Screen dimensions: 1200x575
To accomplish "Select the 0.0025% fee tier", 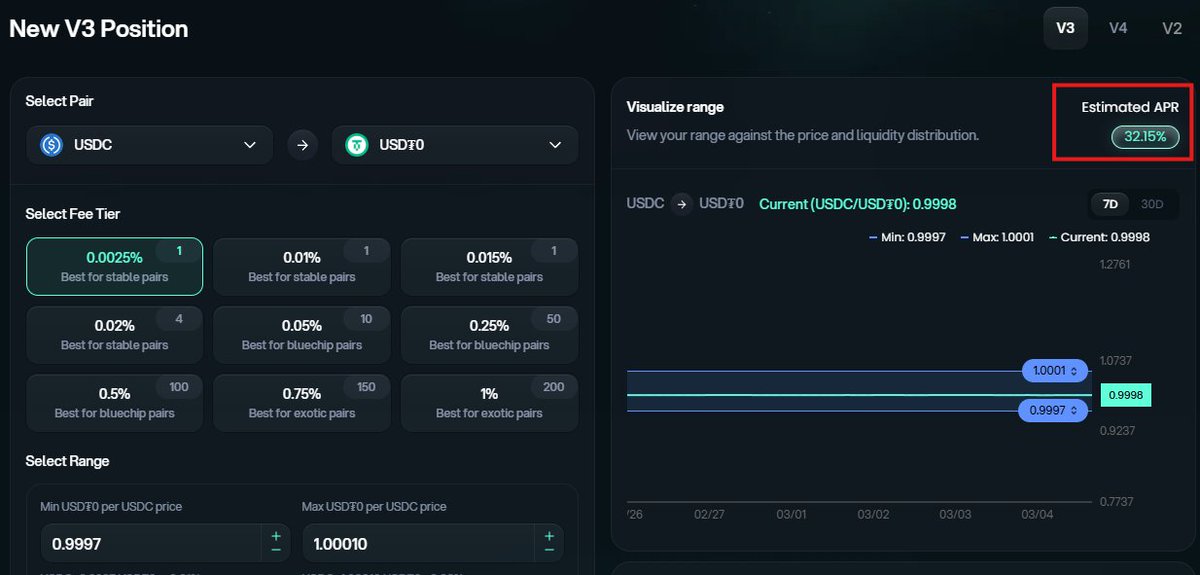I will pyautogui.click(x=114, y=266).
